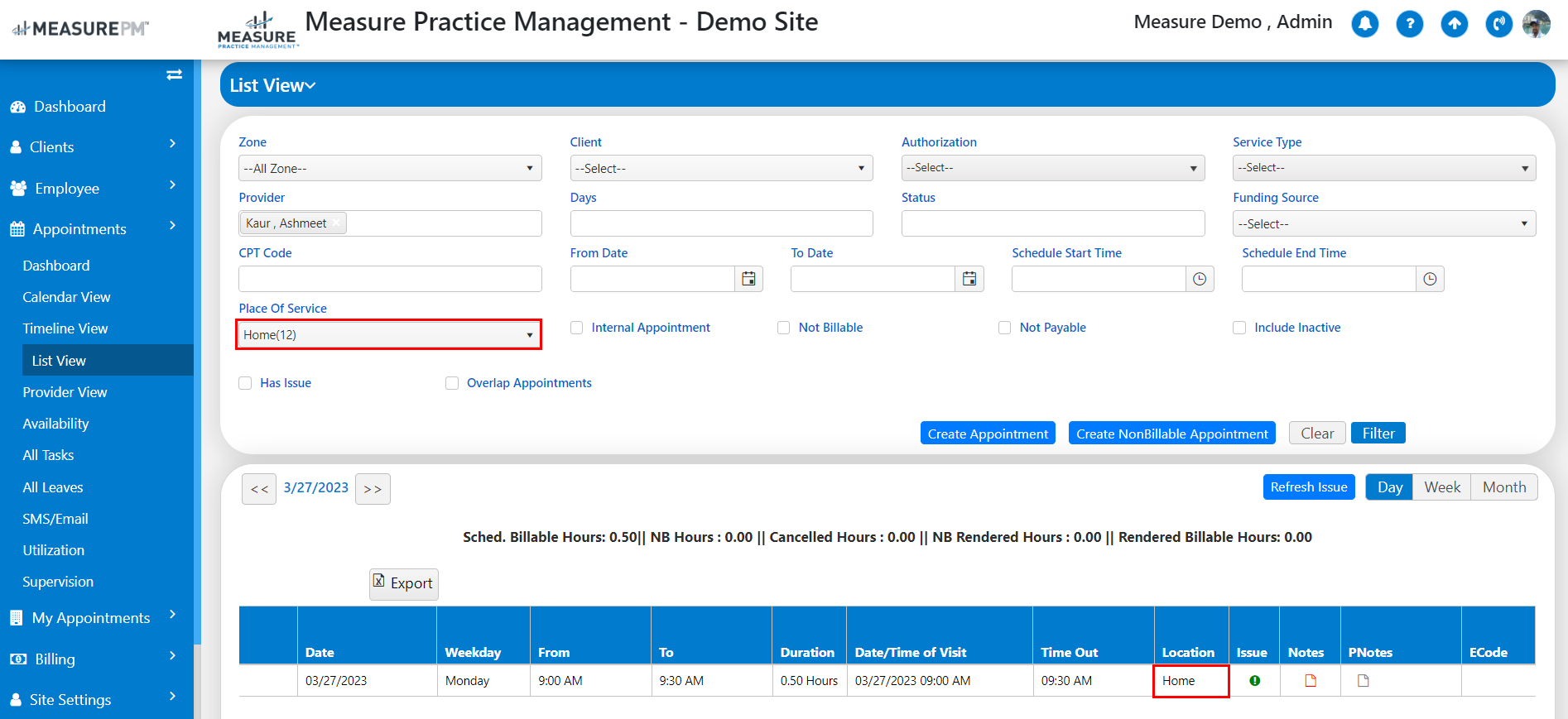Click the CPT Code input field
This screenshot has height=719, width=1568.
coord(390,279)
